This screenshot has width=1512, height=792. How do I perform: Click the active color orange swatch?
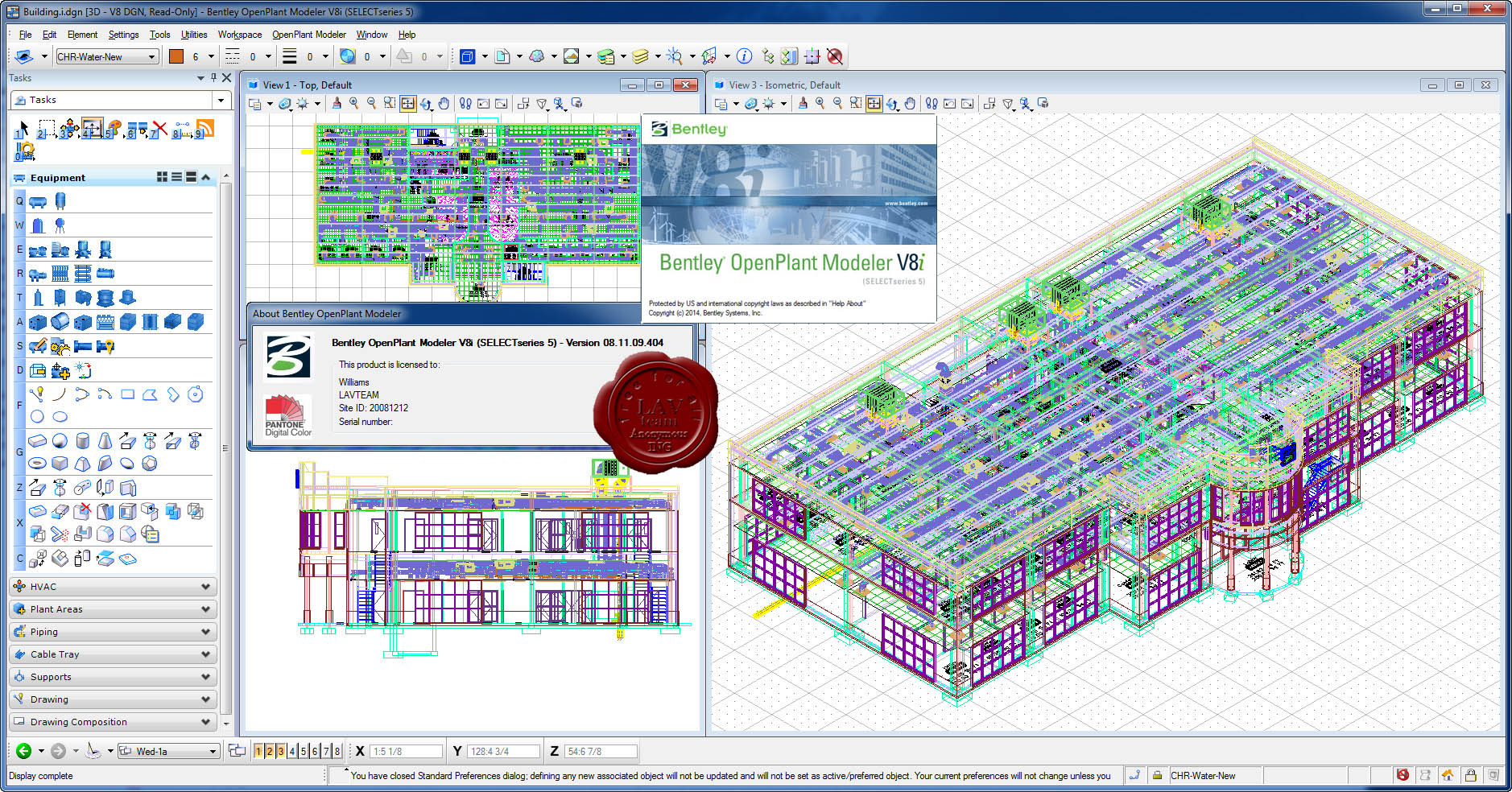point(176,56)
